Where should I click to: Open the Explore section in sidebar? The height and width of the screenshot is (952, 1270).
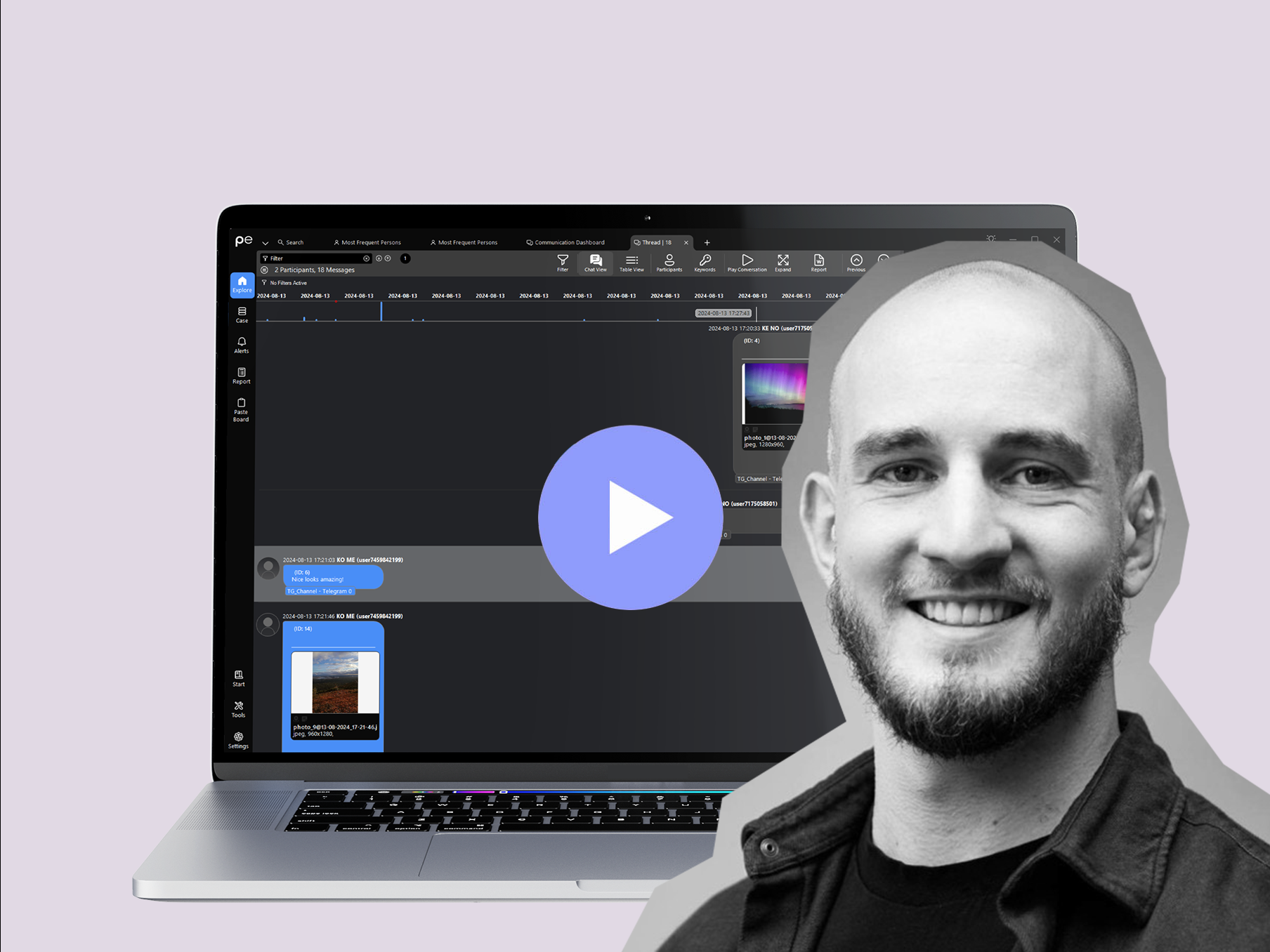pos(242,284)
